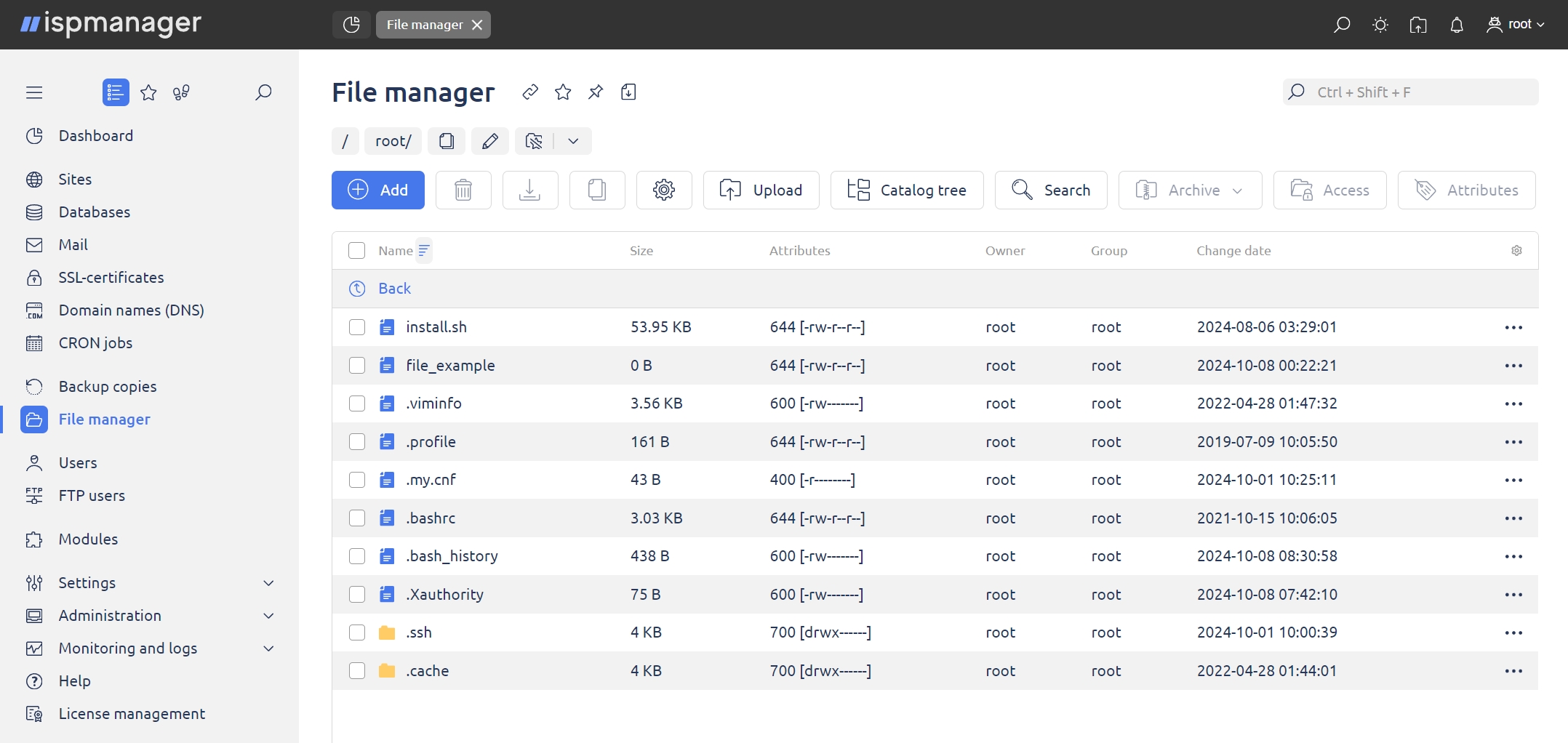The height and width of the screenshot is (743, 1568).
Task: Focus the Ctrl + Shift + F search field
Action: point(1411,92)
